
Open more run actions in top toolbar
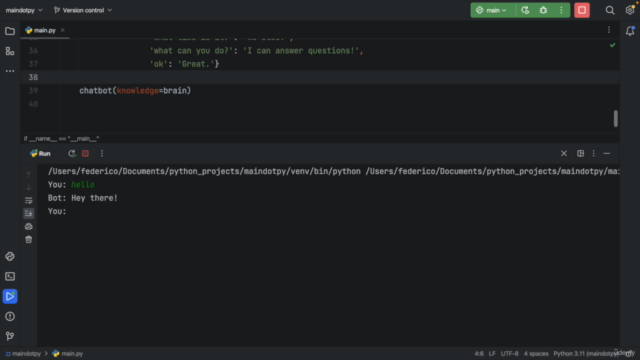click(x=561, y=10)
